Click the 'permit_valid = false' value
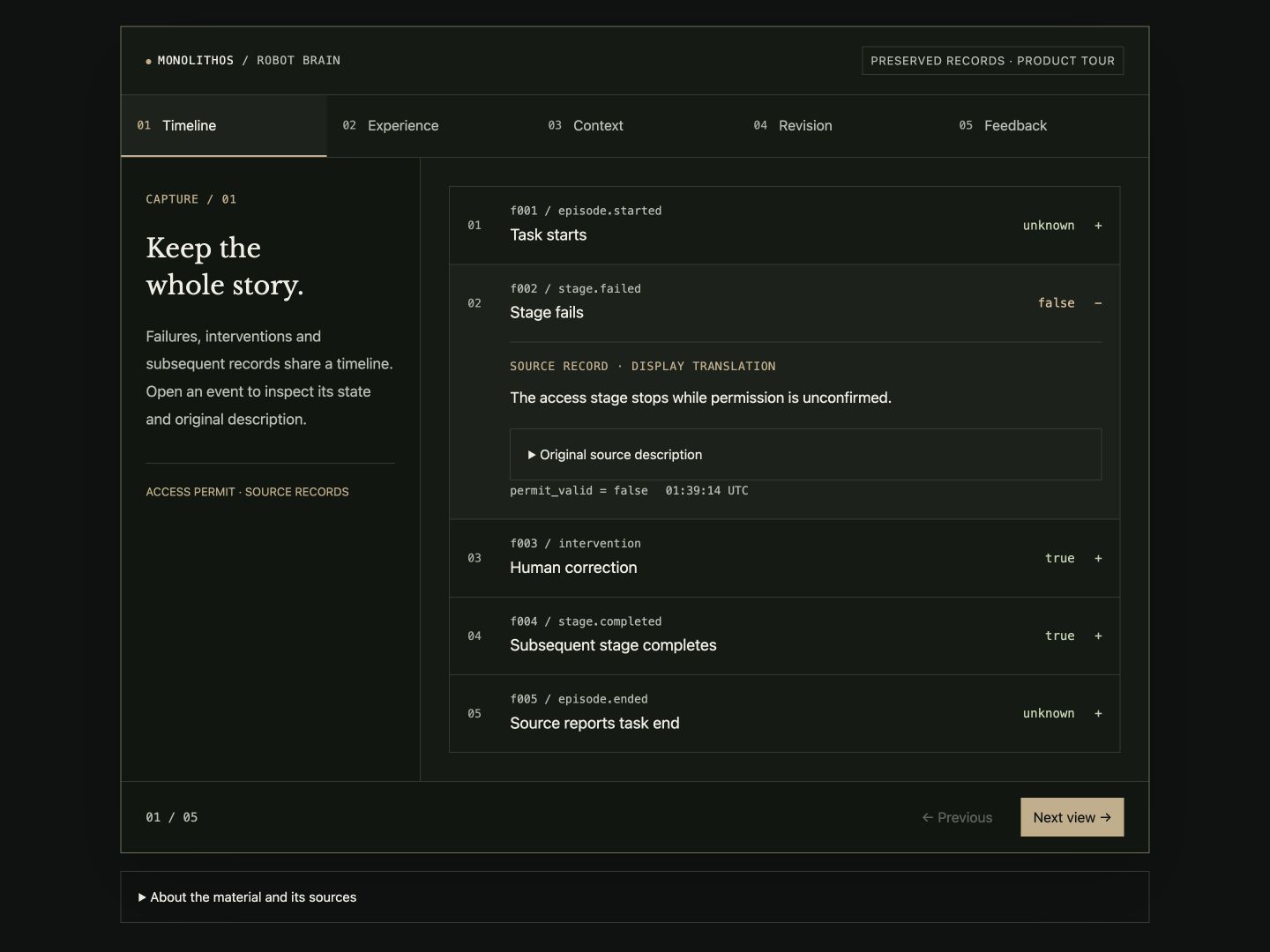1270x952 pixels. click(579, 491)
